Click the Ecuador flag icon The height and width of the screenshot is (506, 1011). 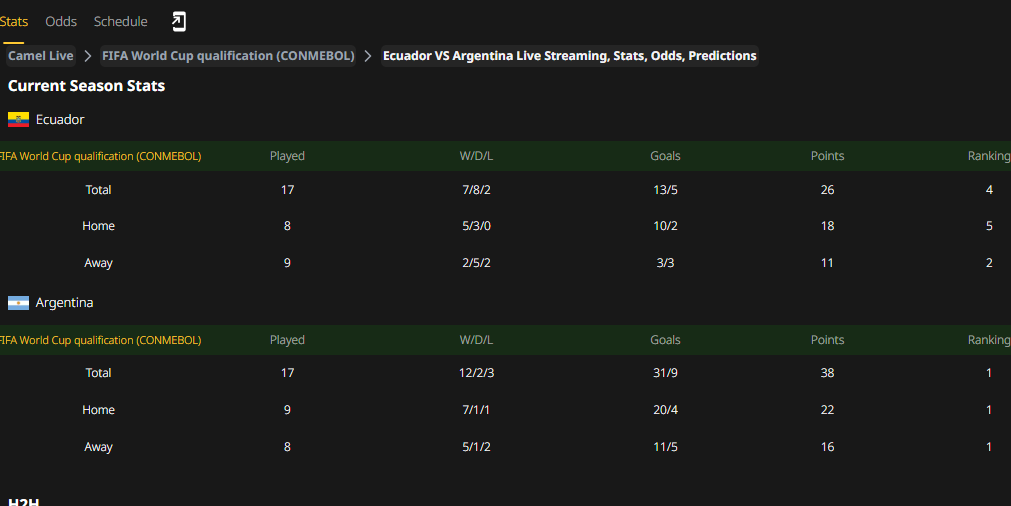click(x=18, y=119)
